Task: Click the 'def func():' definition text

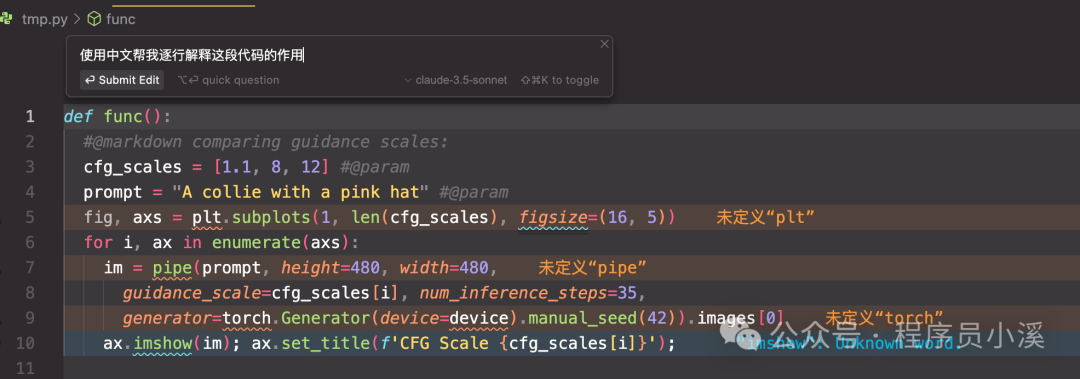Action: (x=116, y=116)
